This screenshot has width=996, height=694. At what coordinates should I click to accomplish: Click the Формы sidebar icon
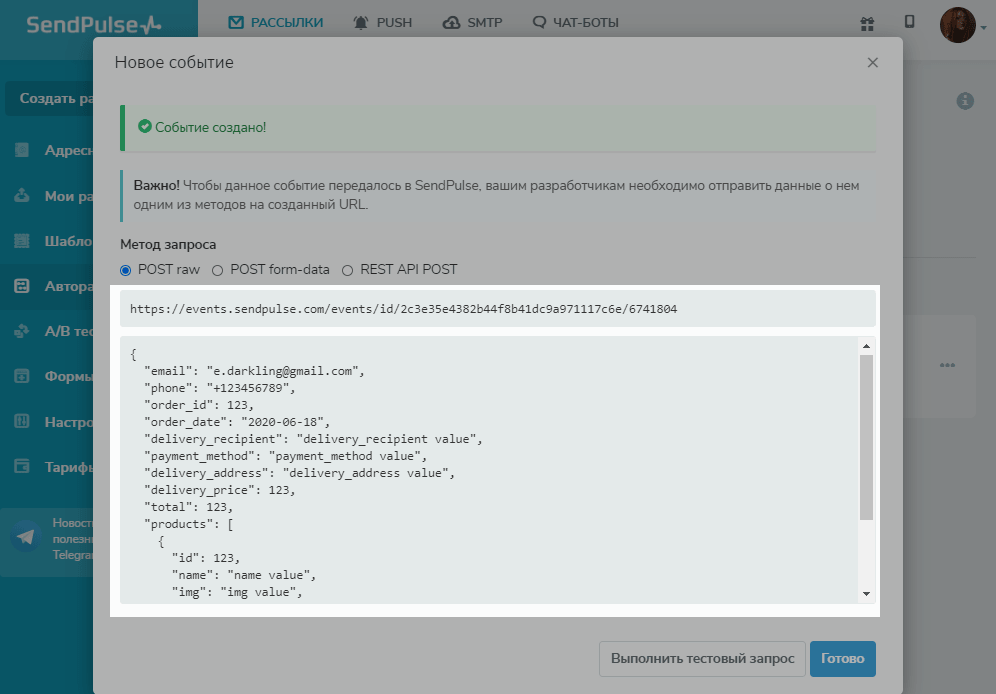(x=22, y=376)
